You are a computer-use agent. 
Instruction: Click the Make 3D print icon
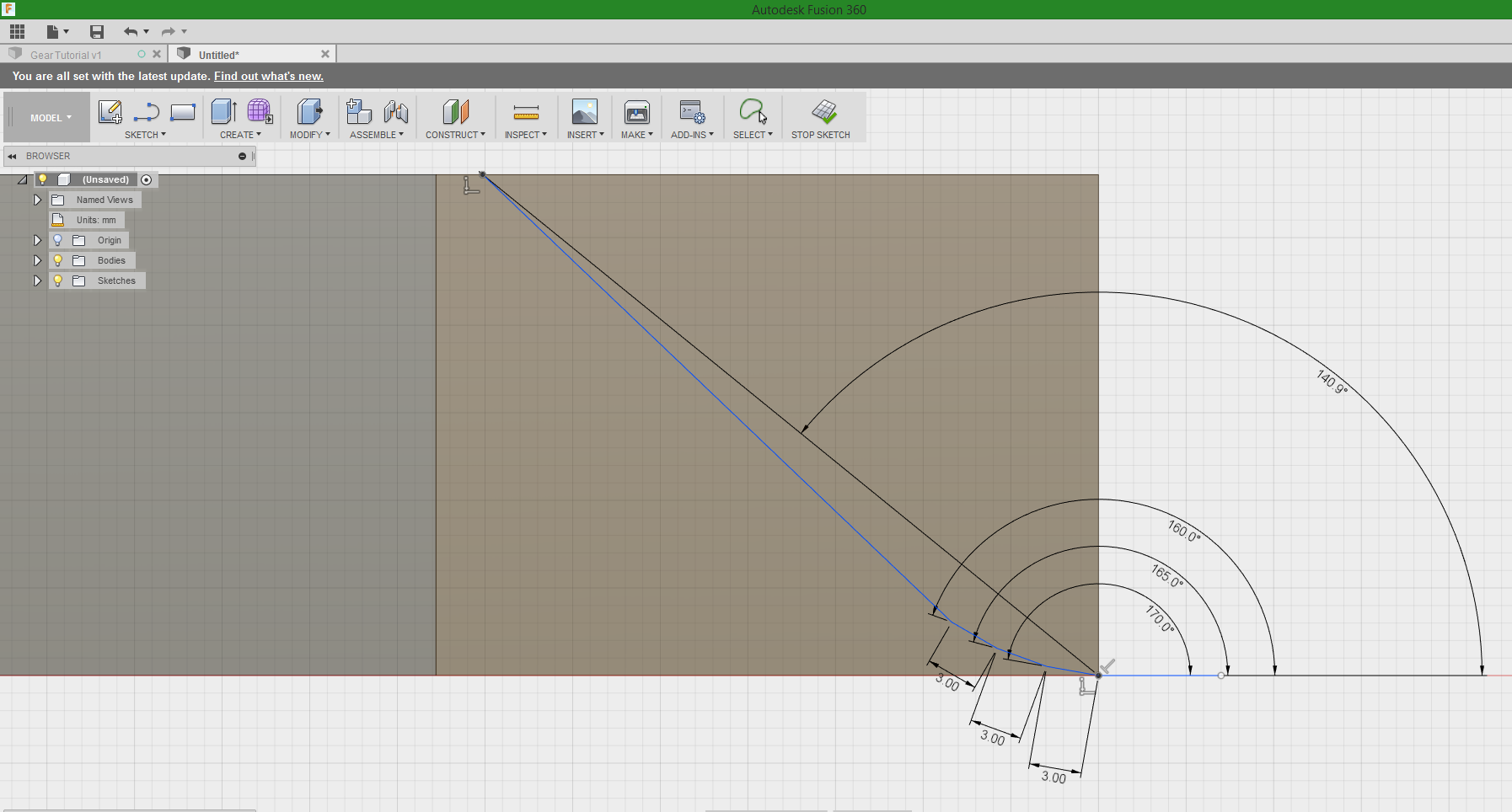637,112
